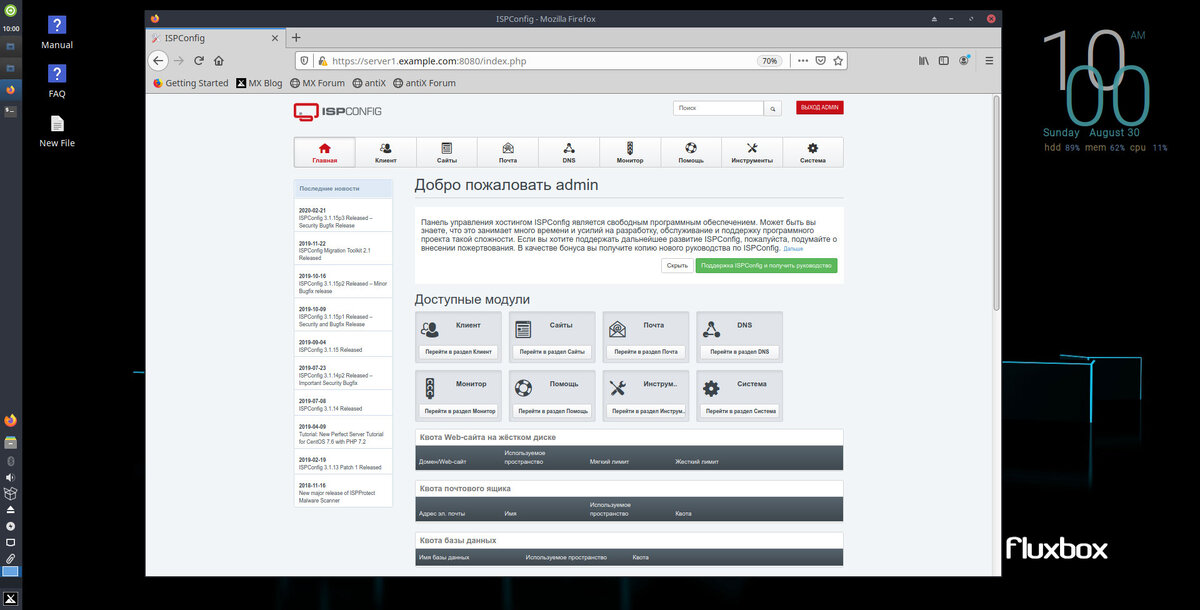Open the Система module in navigation bar

[x=813, y=152]
